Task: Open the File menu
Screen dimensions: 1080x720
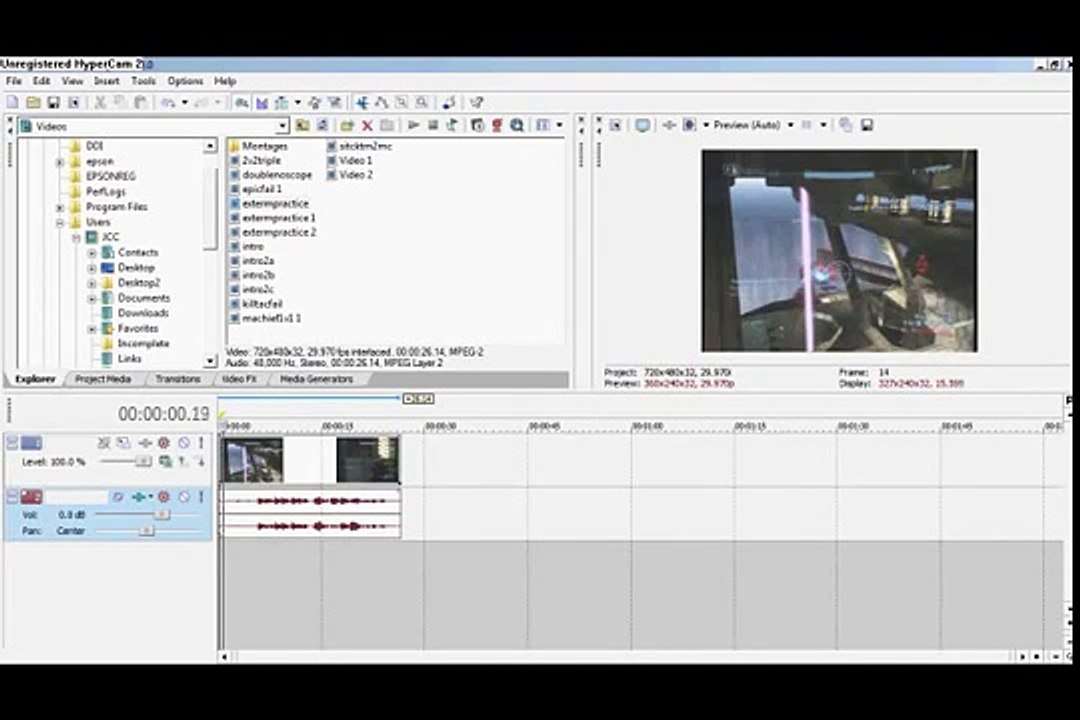Action: pyautogui.click(x=14, y=81)
